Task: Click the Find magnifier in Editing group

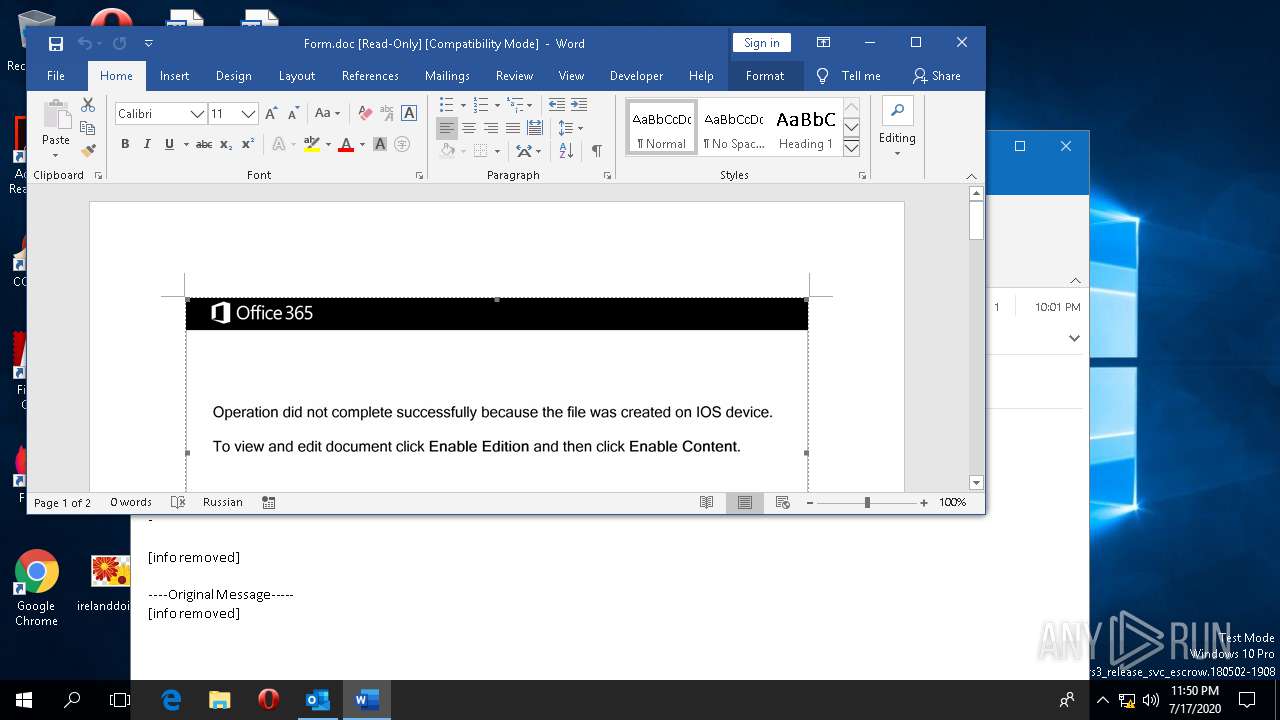Action: [897, 110]
